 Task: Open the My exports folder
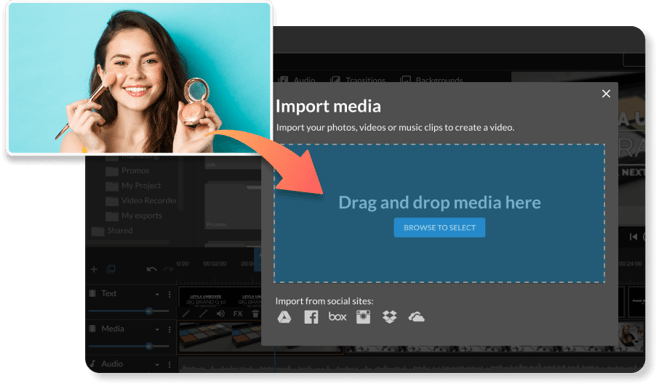pyautogui.click(x=134, y=216)
